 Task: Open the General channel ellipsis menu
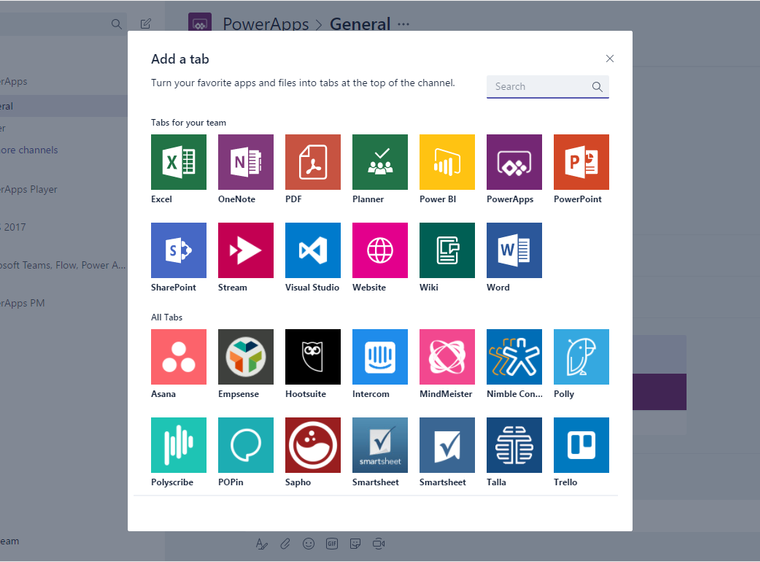click(x=404, y=24)
